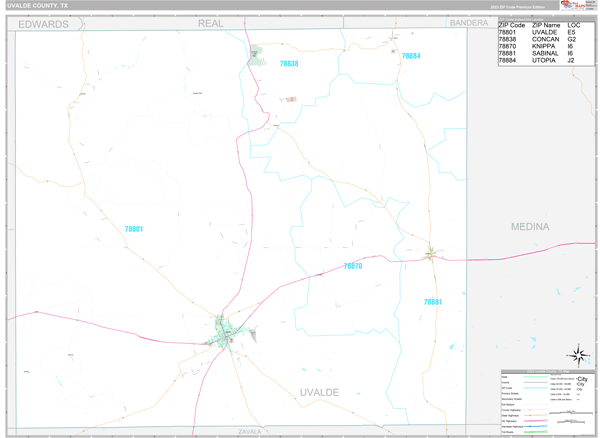
Task: Click the BANDERA county label
Action: click(468, 22)
